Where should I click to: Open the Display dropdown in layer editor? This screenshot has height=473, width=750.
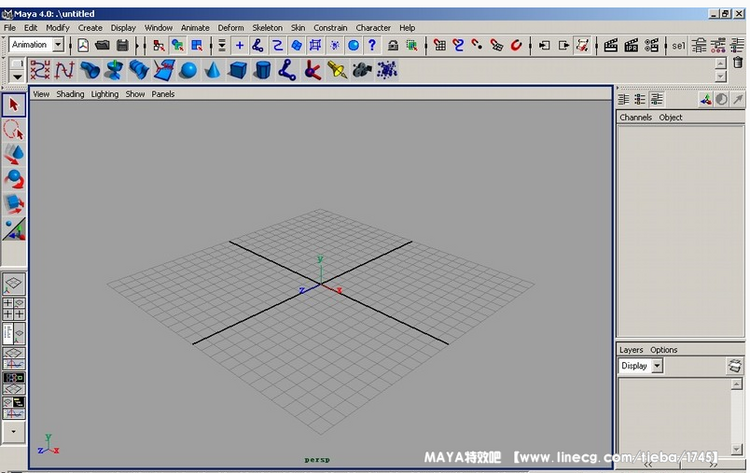pyautogui.click(x=657, y=366)
